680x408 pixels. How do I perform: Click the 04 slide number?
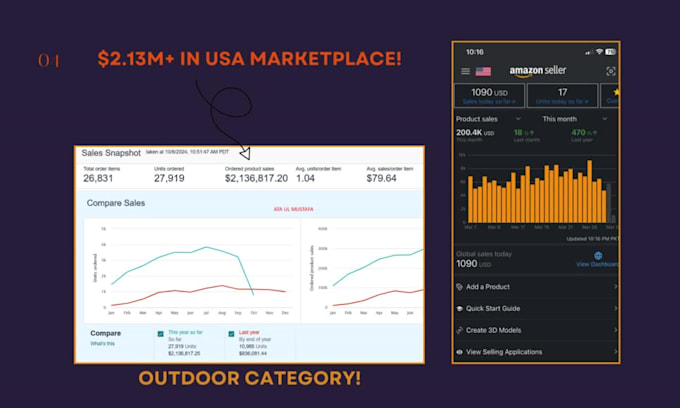click(49, 60)
